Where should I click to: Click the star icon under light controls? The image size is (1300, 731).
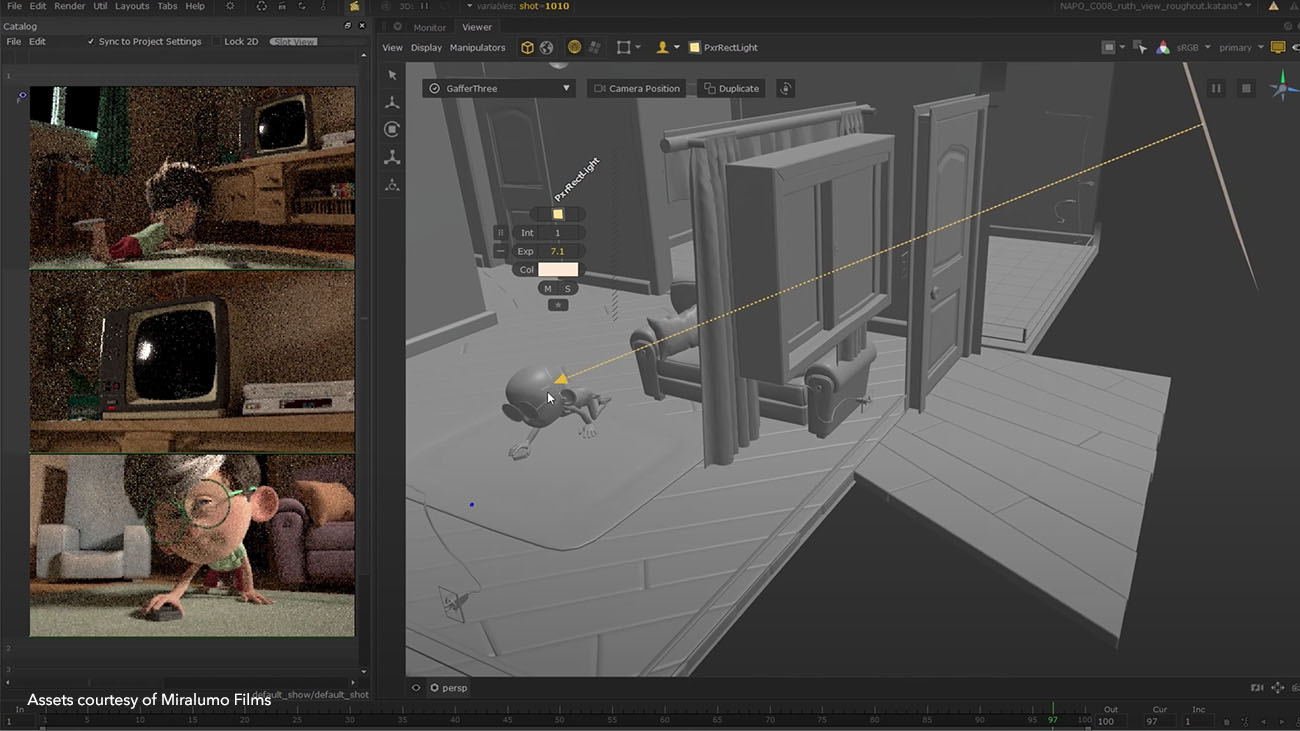tap(558, 305)
